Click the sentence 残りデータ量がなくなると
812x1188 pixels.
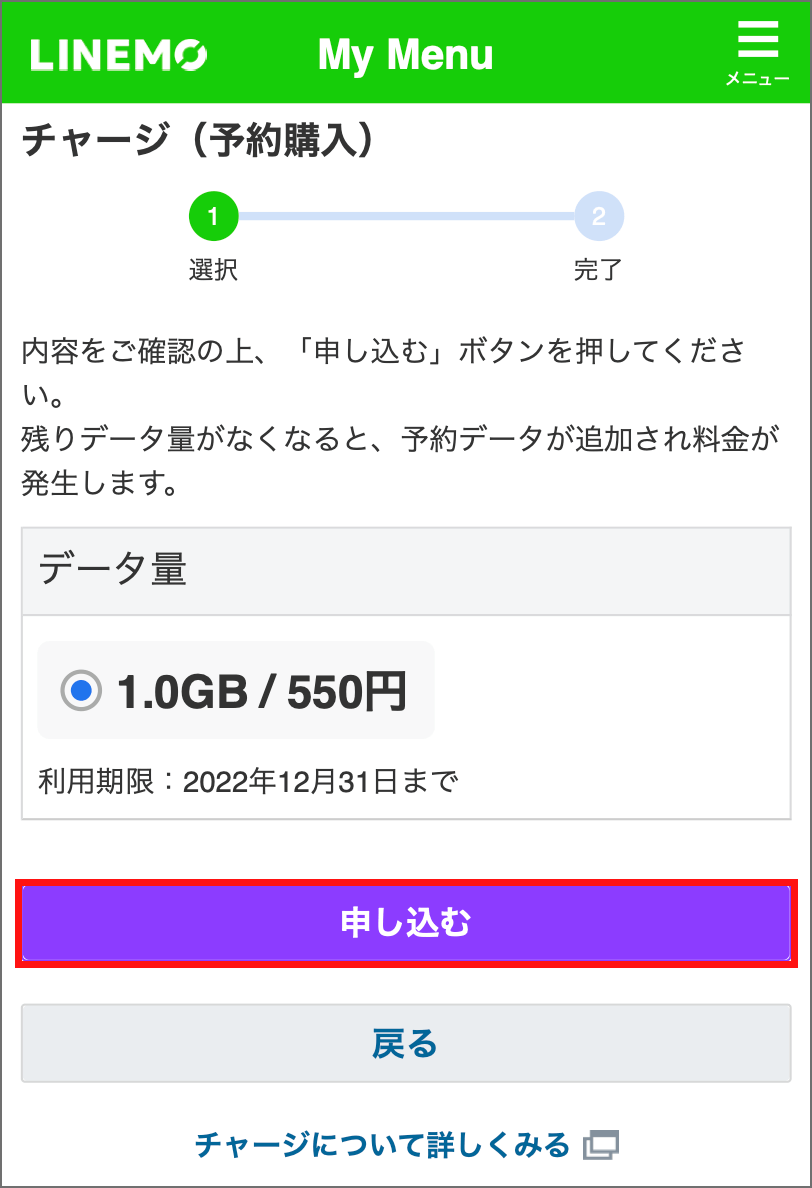pos(400,461)
